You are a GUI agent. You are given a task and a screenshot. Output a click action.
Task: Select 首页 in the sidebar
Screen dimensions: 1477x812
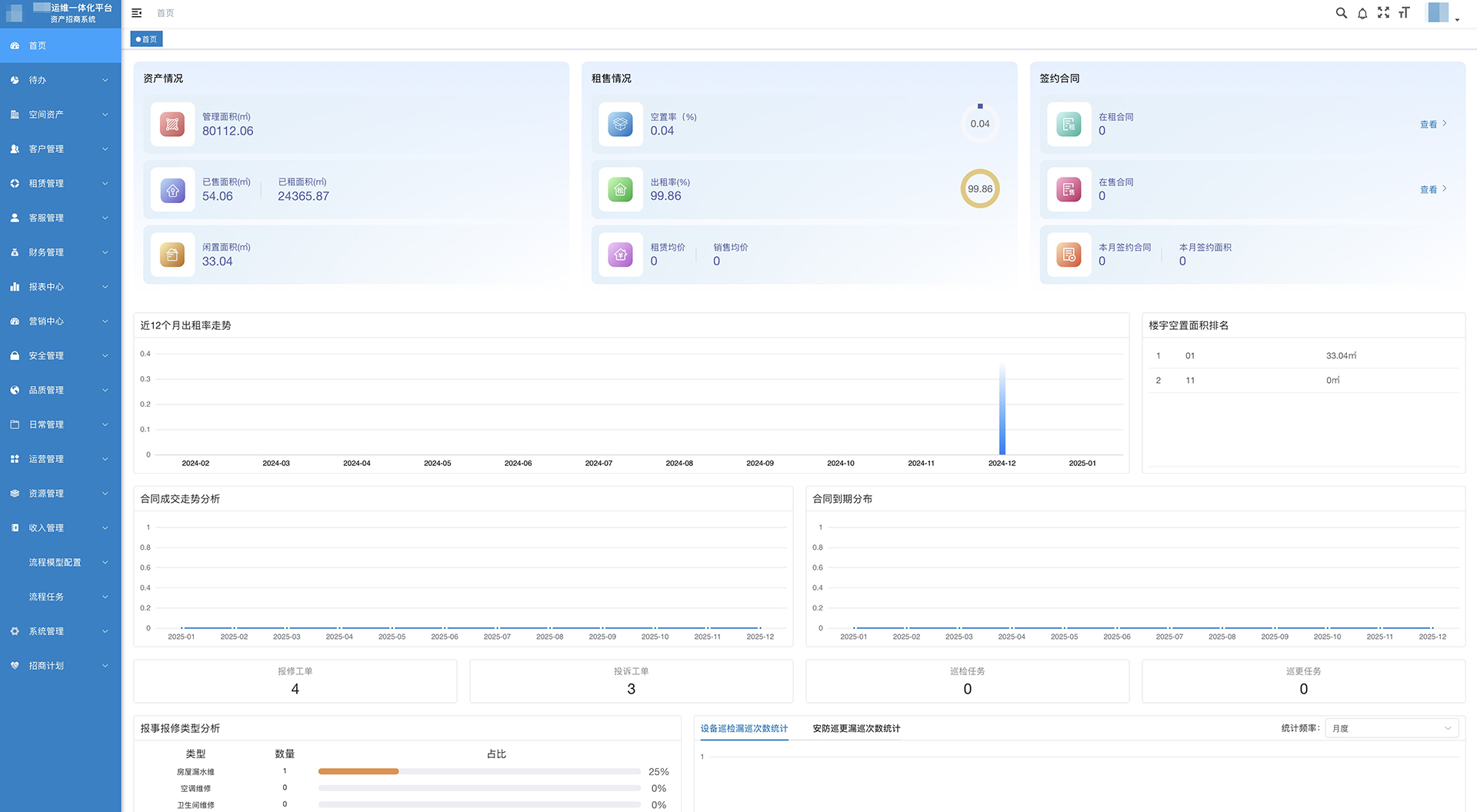[60, 45]
